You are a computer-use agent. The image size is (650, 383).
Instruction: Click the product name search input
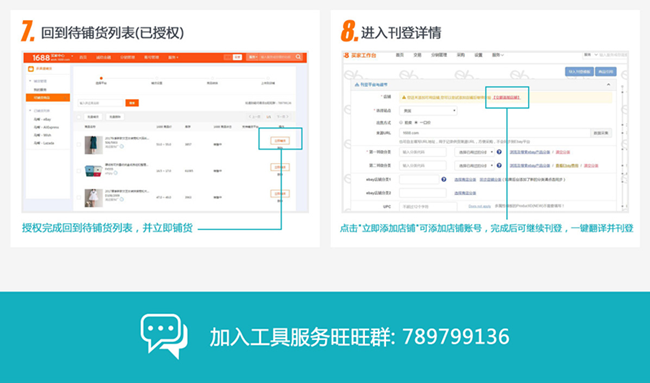click(101, 103)
